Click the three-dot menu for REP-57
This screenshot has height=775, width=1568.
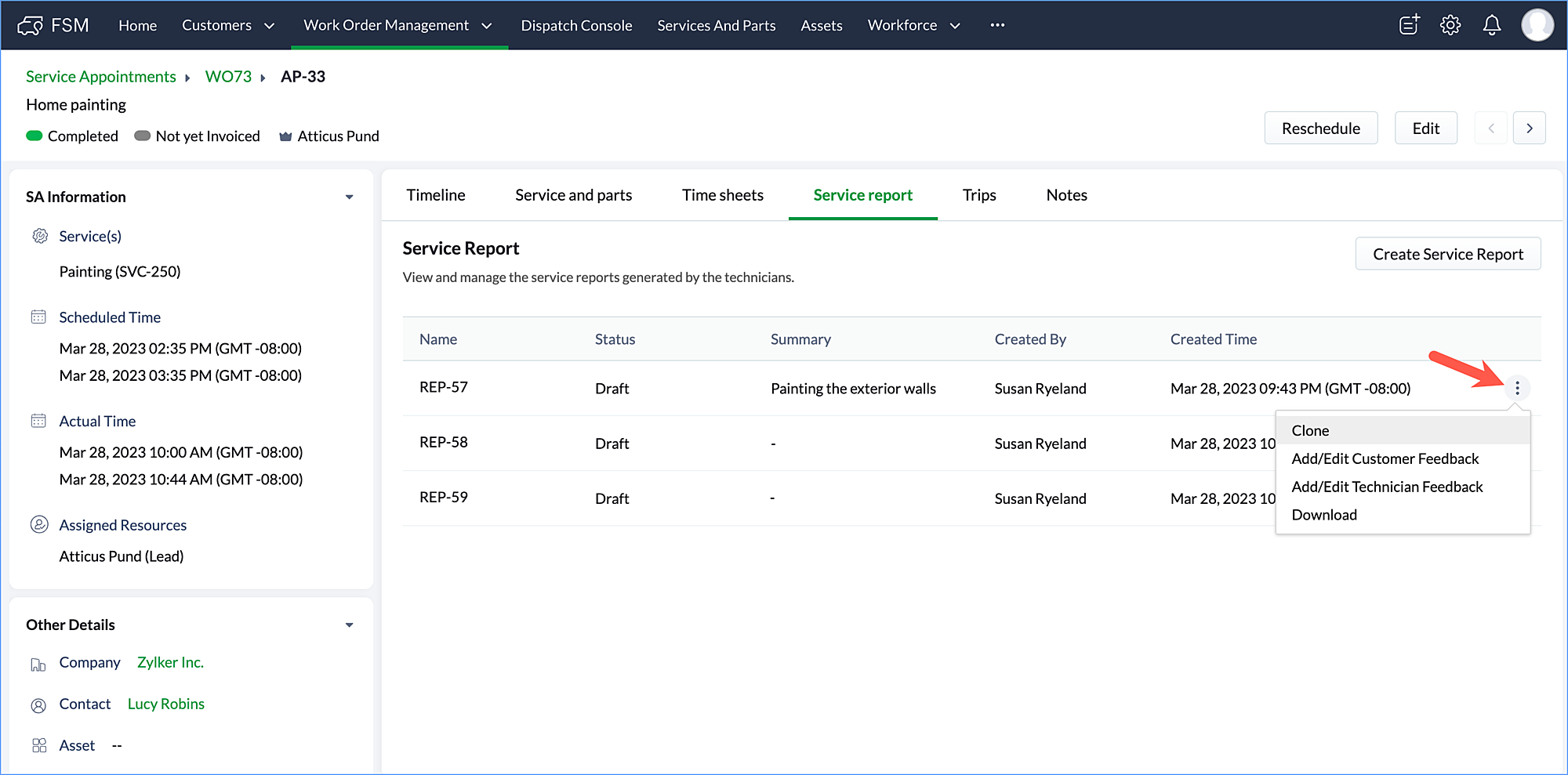pos(1517,388)
